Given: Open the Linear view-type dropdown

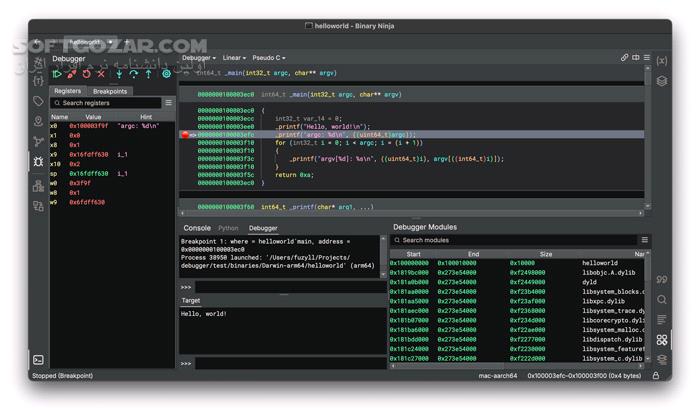Looking at the screenshot, I should (234, 58).
